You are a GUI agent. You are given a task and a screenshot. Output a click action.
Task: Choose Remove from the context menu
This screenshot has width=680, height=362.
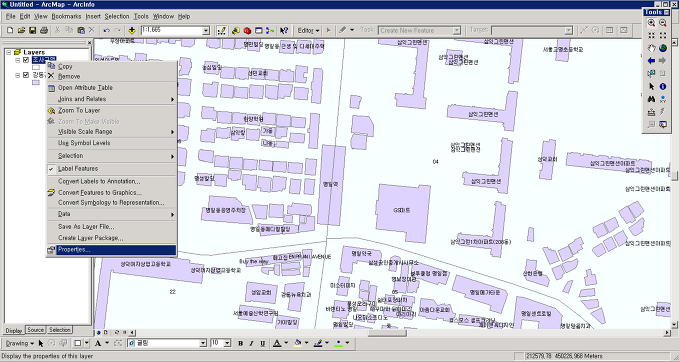(111, 76)
